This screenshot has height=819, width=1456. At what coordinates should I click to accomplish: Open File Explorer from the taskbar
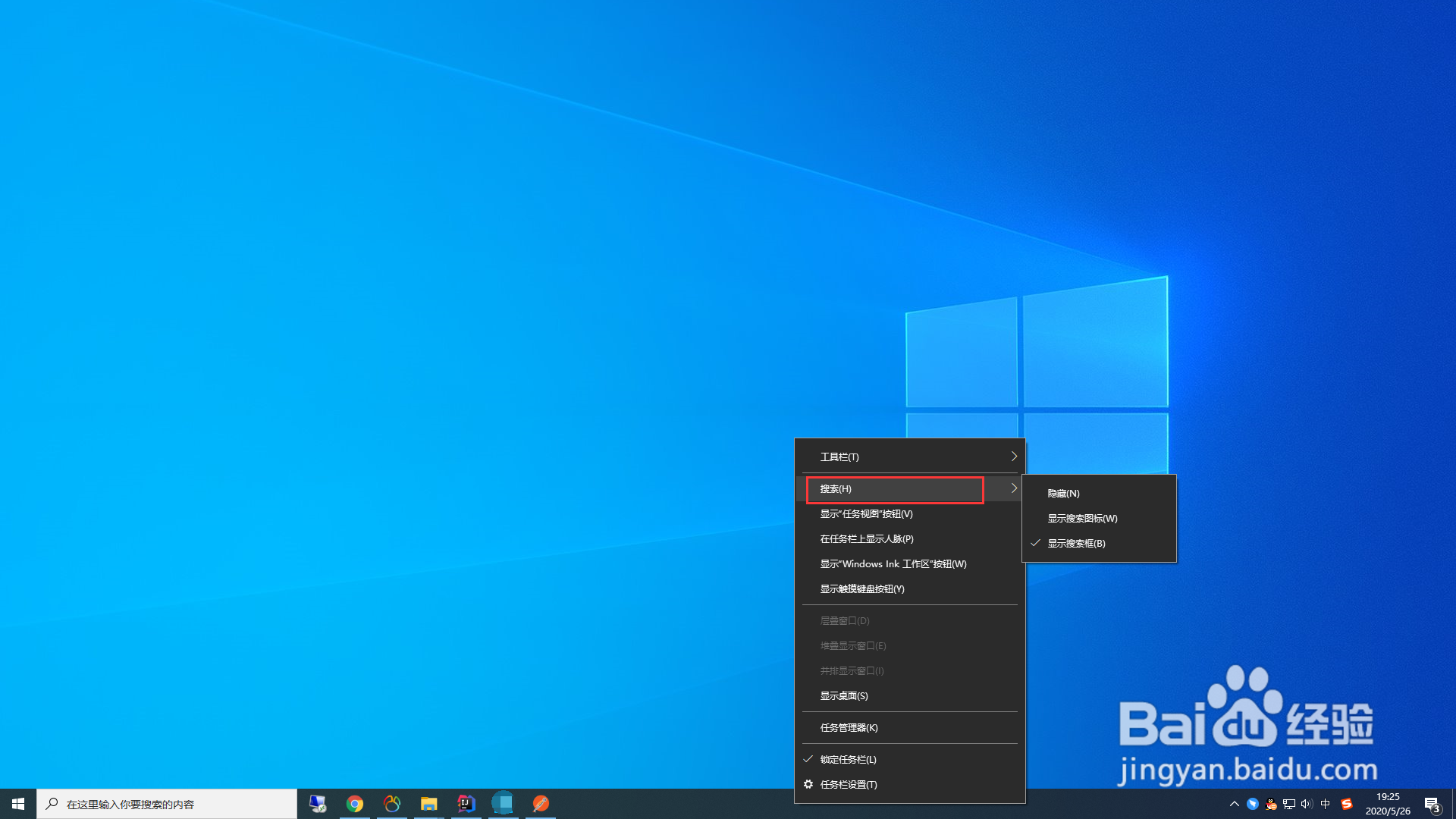428,803
